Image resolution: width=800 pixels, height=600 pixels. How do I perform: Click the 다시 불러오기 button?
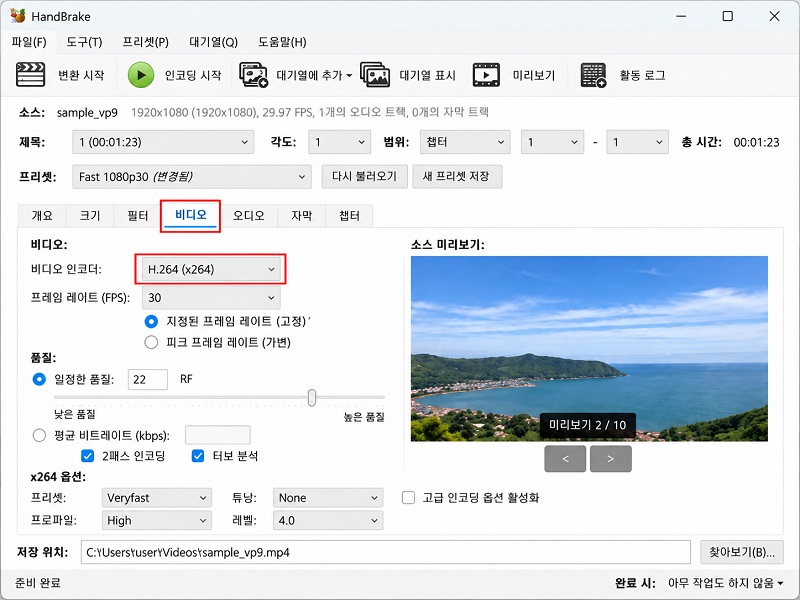(364, 177)
